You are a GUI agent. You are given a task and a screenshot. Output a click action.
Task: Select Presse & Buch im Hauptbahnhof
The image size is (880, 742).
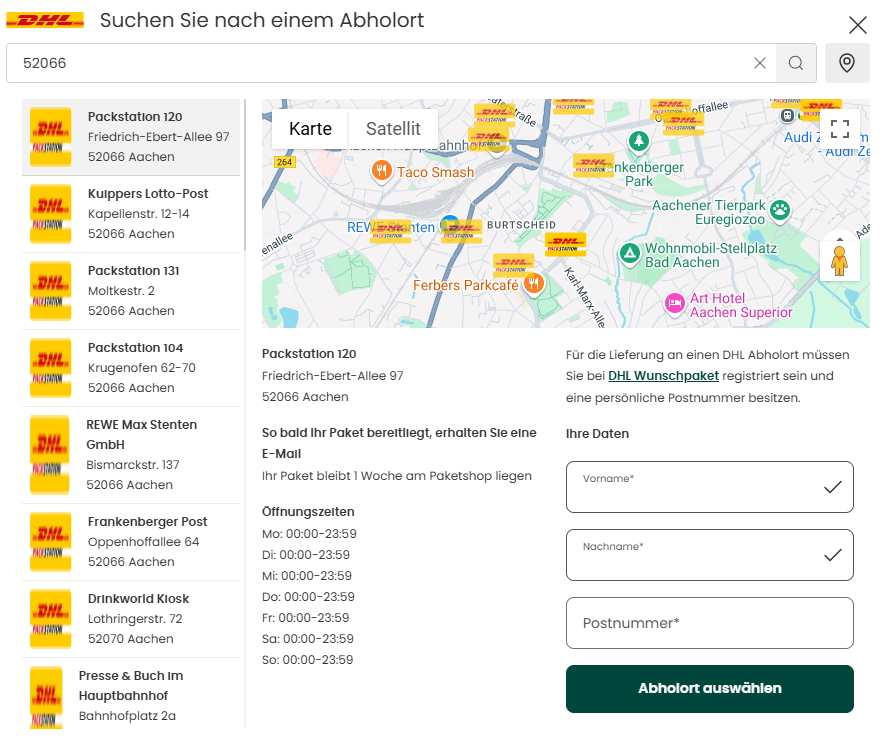click(x=131, y=695)
